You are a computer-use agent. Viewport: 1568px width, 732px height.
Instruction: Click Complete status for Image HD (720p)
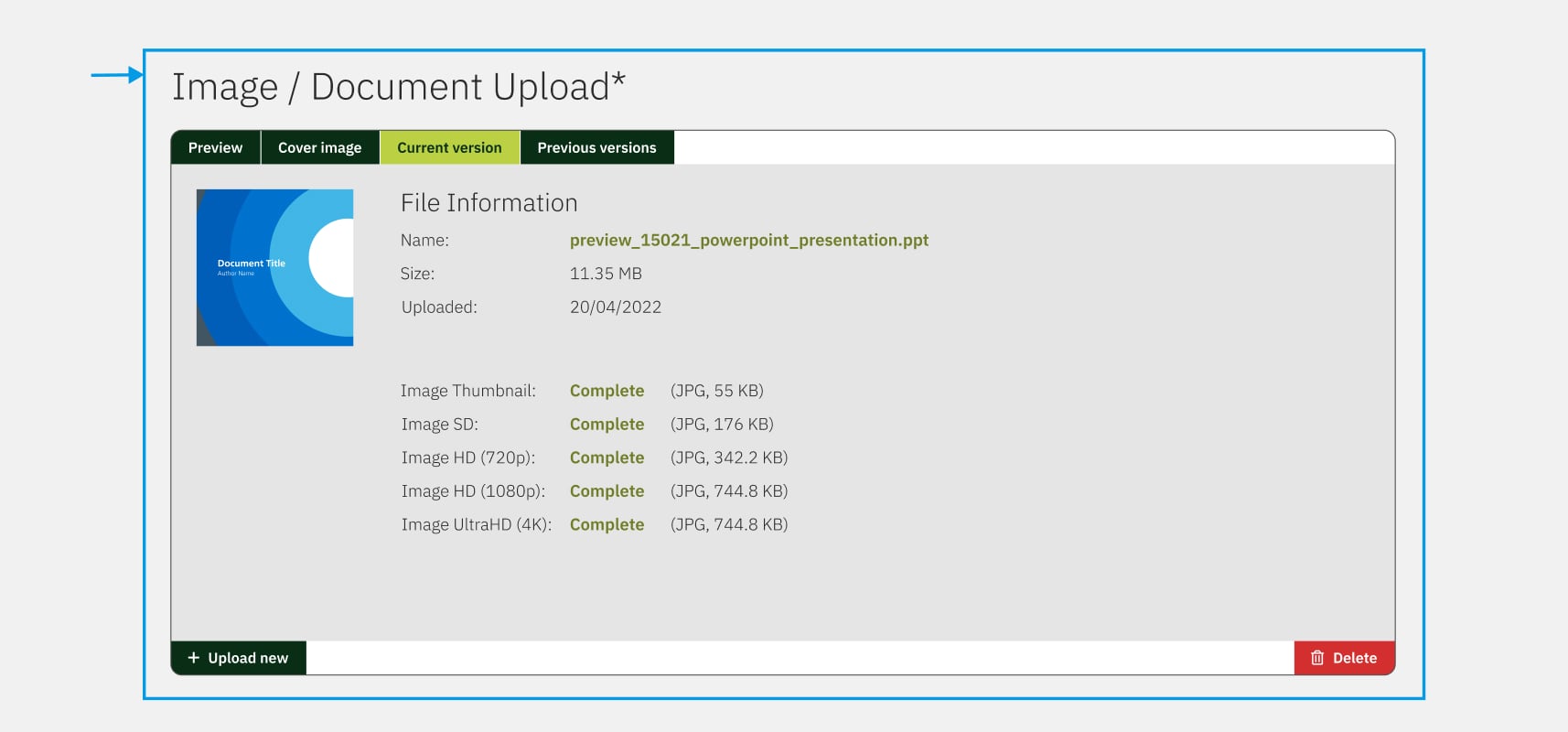click(607, 457)
